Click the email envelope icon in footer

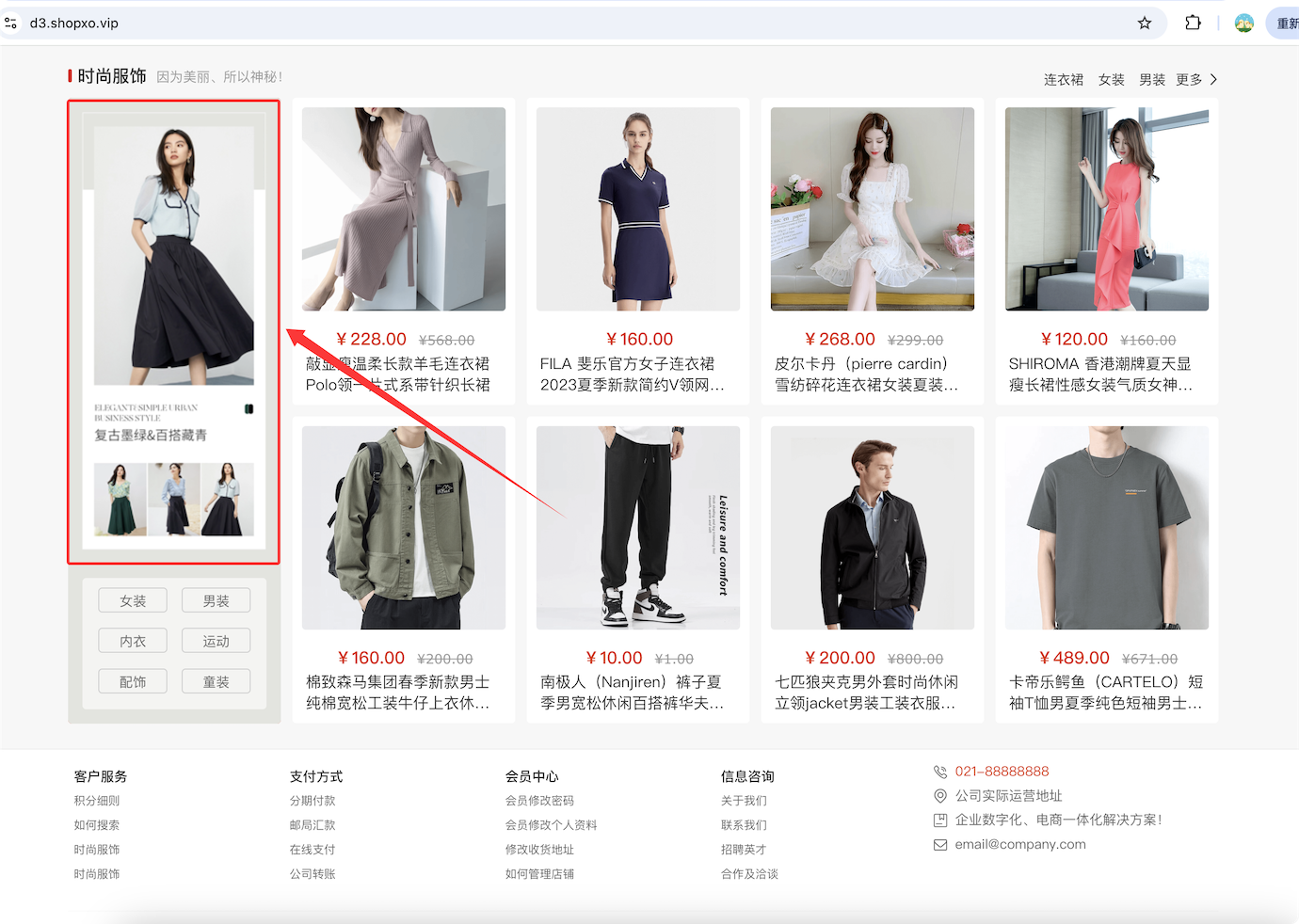click(x=940, y=845)
